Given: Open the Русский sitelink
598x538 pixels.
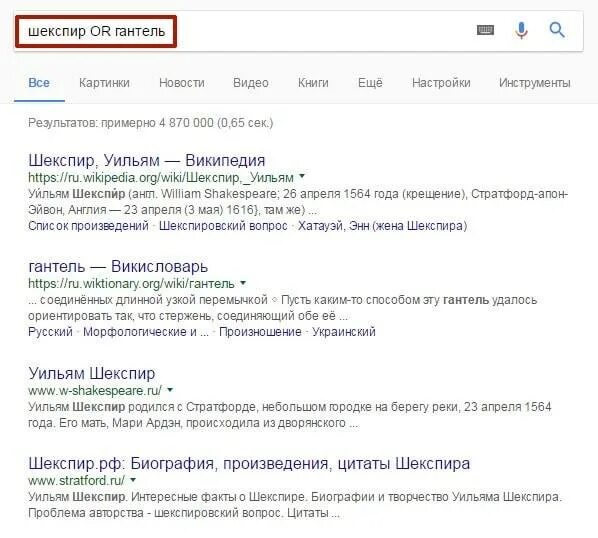Looking at the screenshot, I should pos(50,332).
